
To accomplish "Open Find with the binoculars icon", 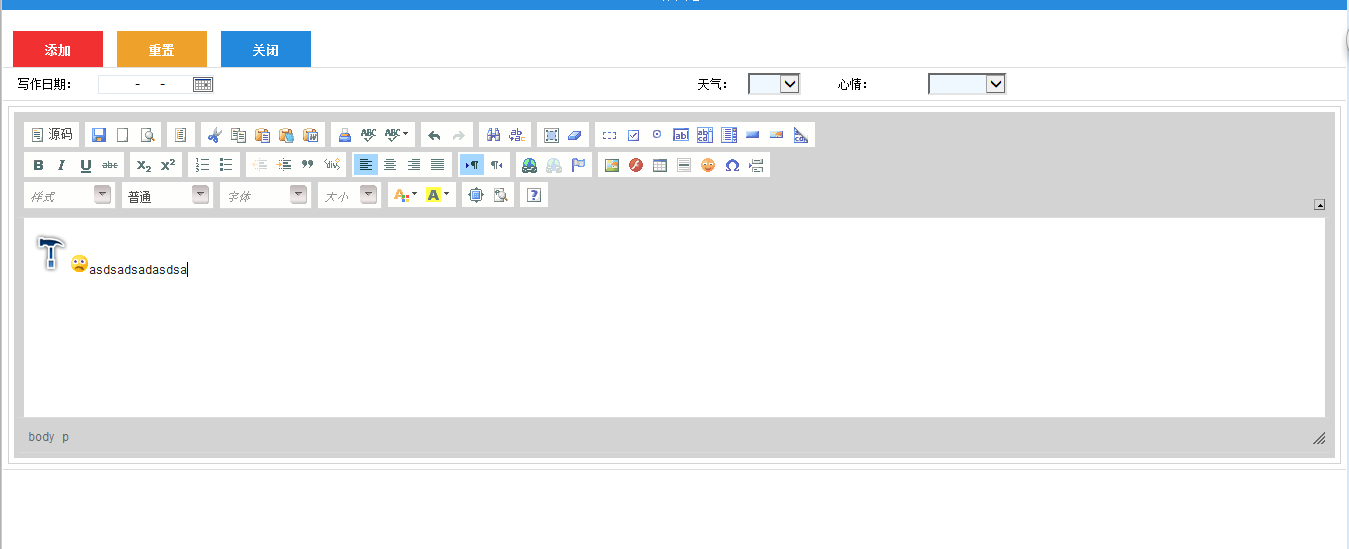I will click(x=493, y=135).
